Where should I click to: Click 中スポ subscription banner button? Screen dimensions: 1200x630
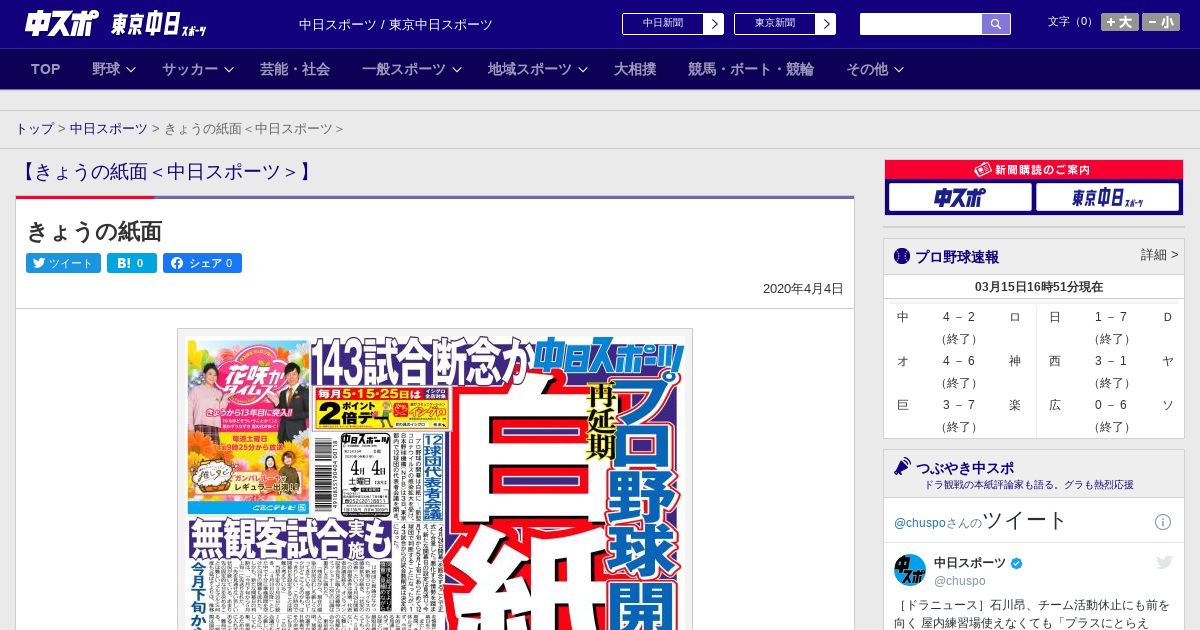point(960,197)
